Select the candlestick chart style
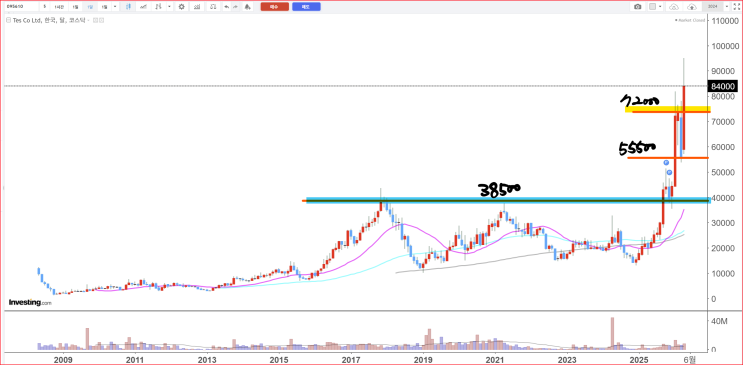743x365 pixels. tap(128, 7)
